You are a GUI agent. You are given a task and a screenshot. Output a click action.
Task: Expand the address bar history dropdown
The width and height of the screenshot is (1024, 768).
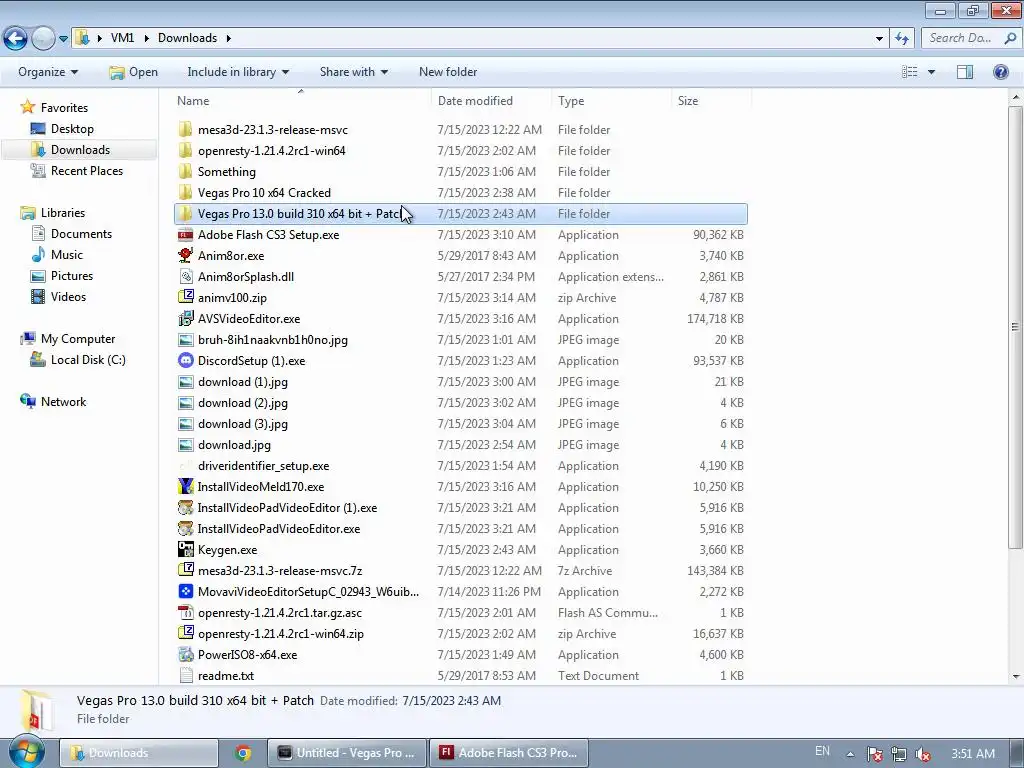(879, 39)
